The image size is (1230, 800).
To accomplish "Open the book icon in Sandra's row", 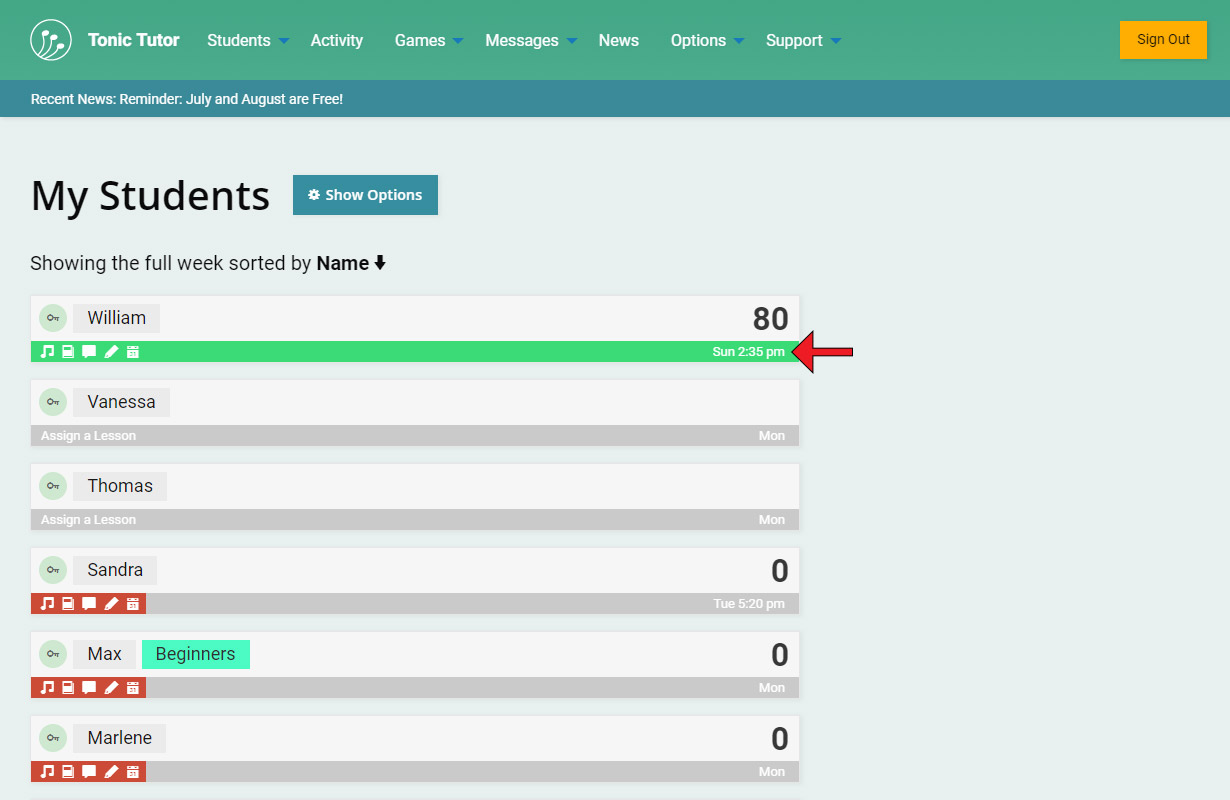I will [68, 604].
